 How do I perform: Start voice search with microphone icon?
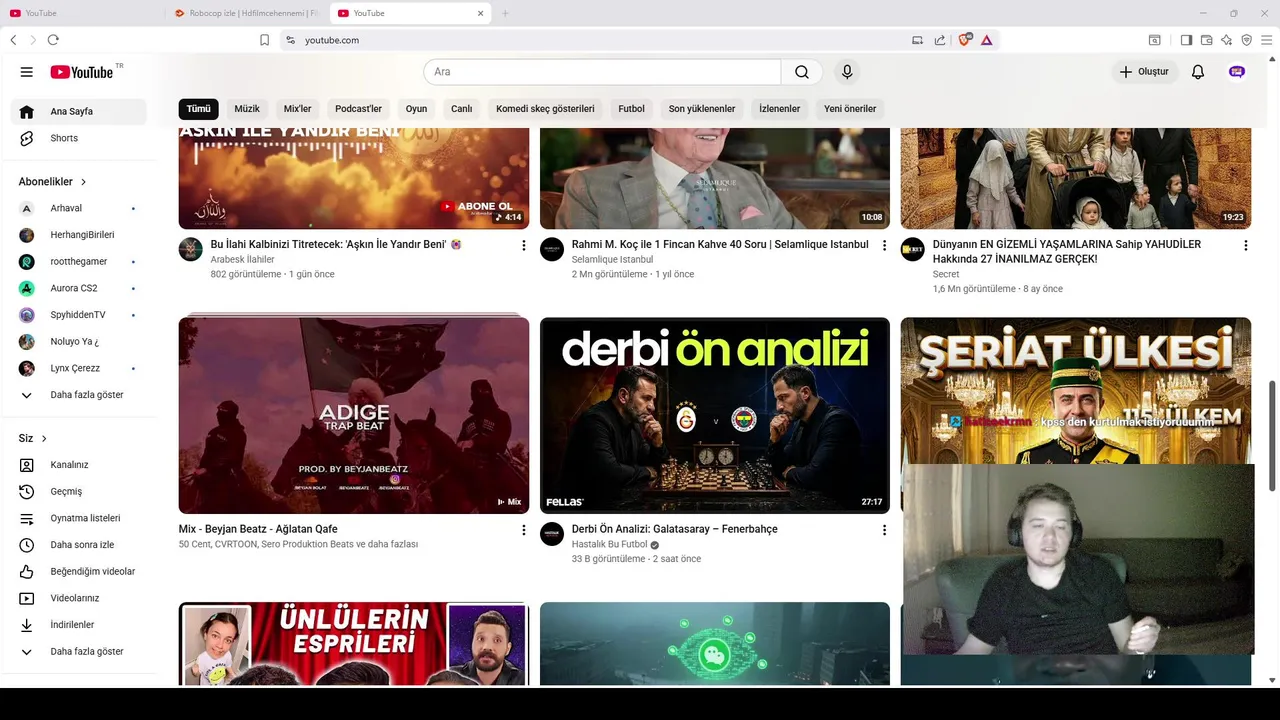[847, 72]
